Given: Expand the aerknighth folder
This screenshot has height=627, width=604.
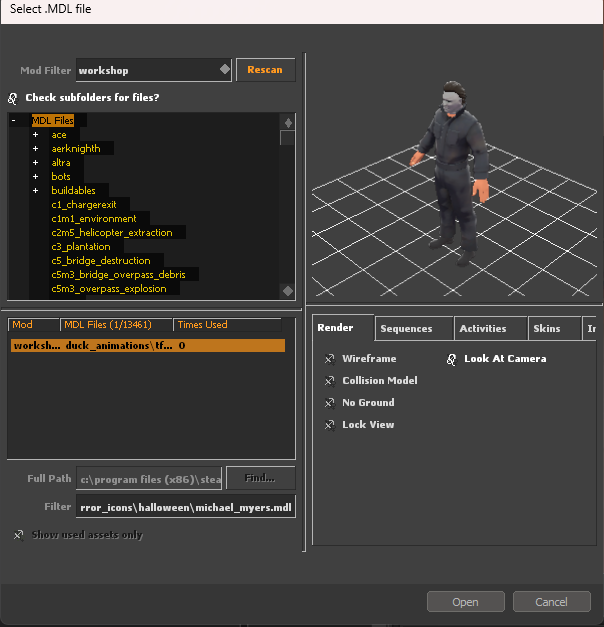Looking at the screenshot, I should [x=36, y=149].
